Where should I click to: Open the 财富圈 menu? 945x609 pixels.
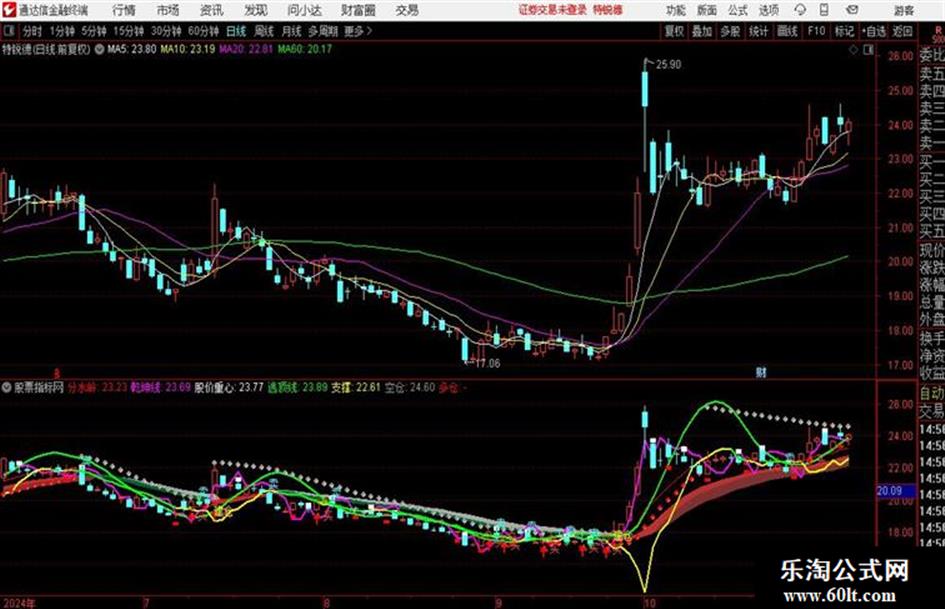[358, 10]
